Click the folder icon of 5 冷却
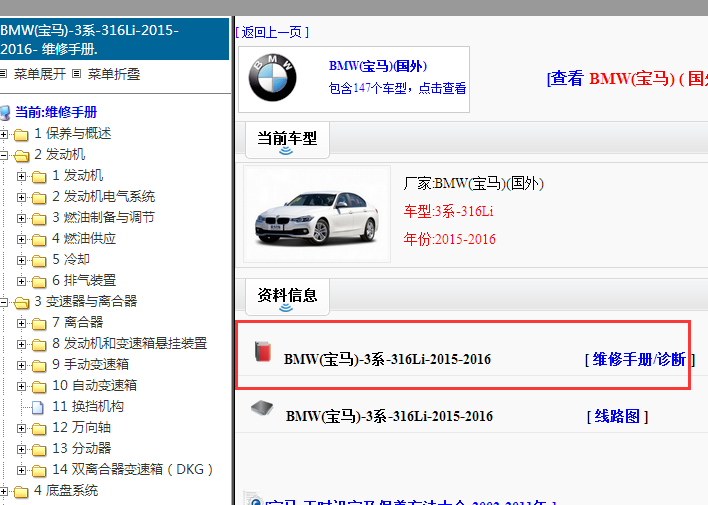Screen dimensions: 708x505 point(39,261)
